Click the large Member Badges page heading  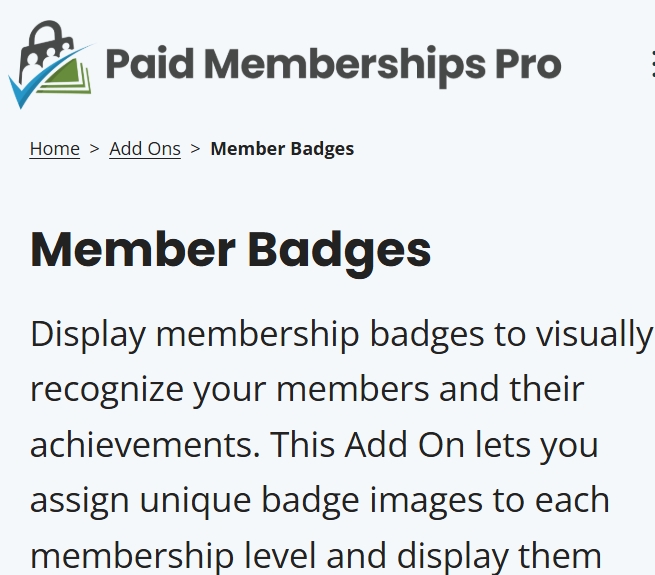(x=231, y=251)
